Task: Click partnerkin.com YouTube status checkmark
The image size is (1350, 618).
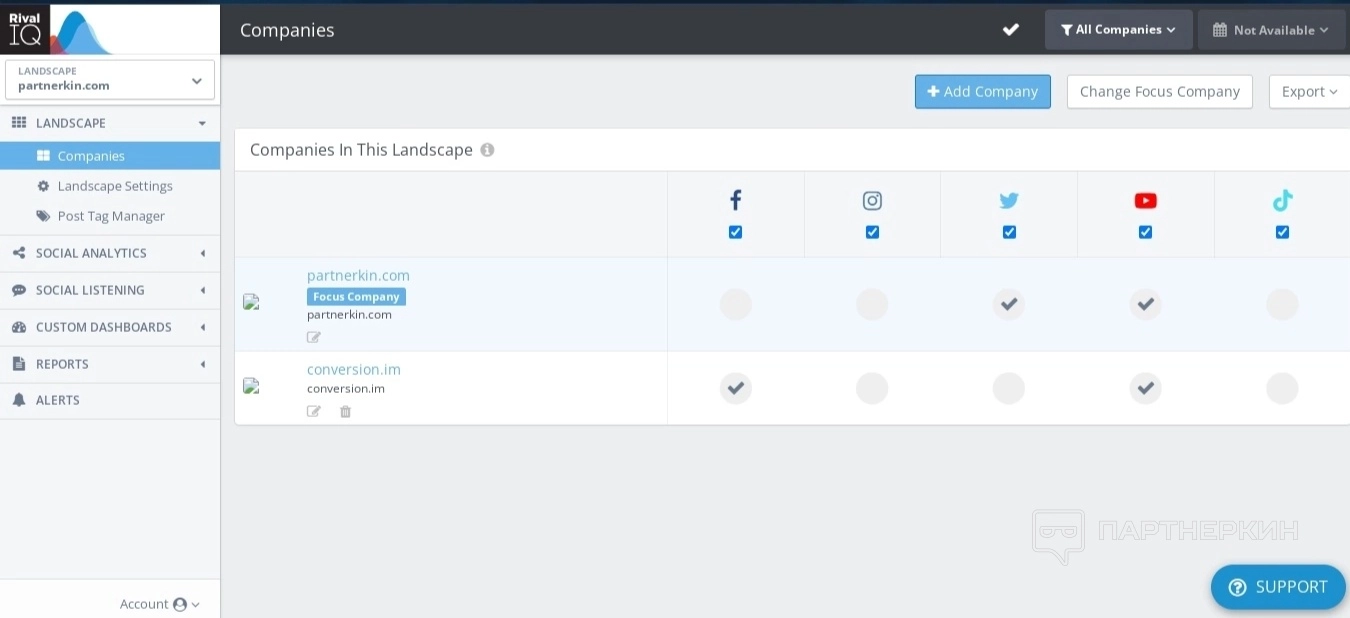Action: 1146,304
